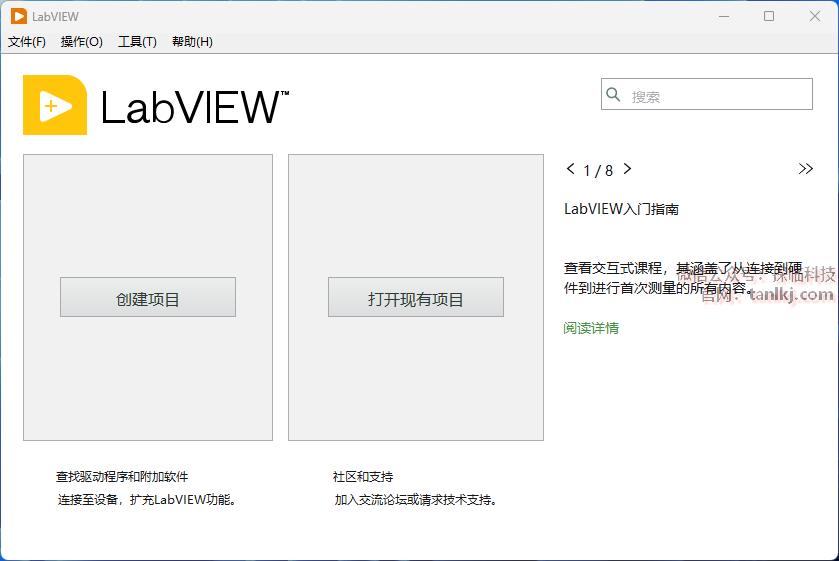Go to next news item arrow
The height and width of the screenshot is (561, 839).
tap(628, 169)
